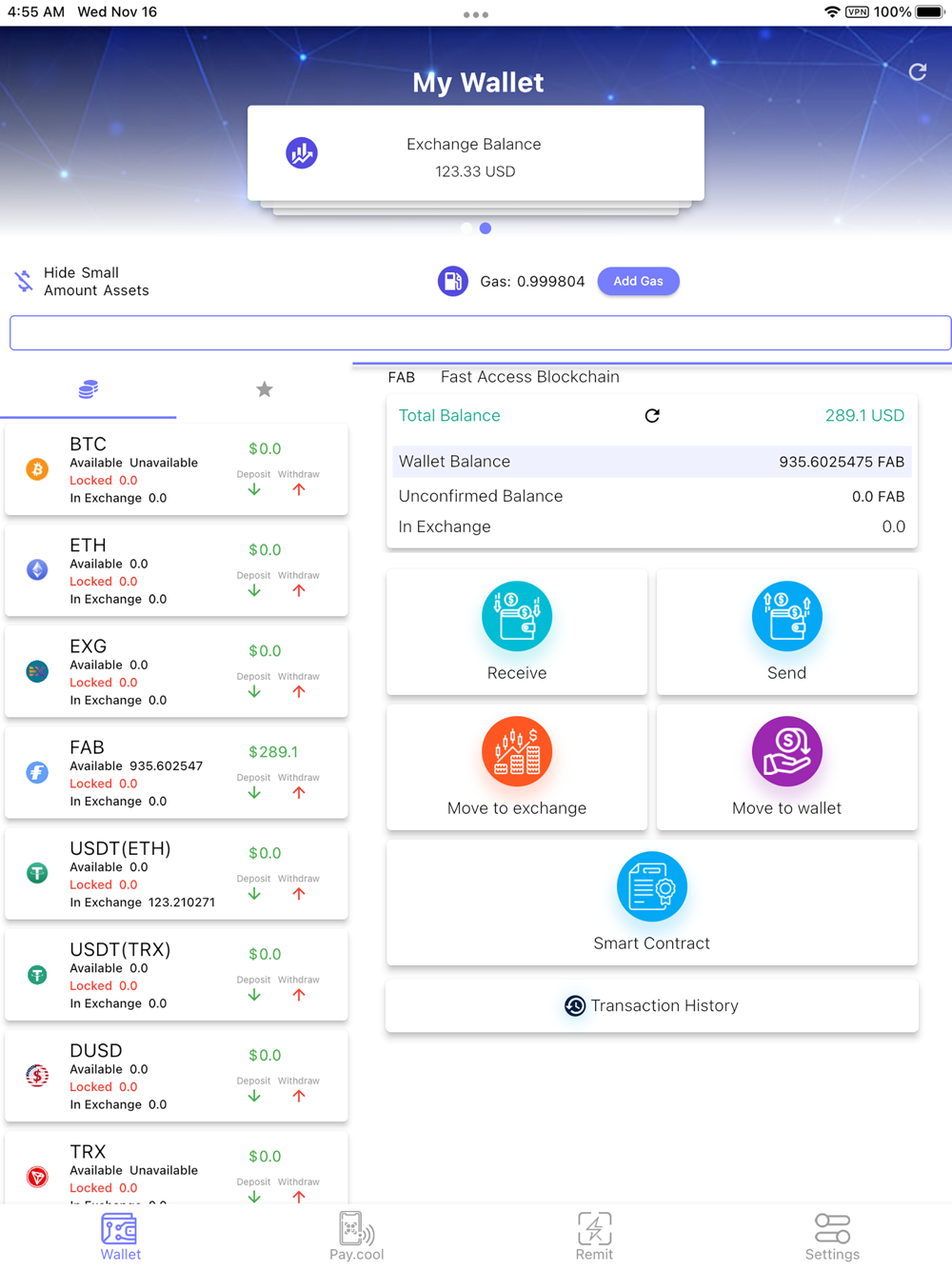Choose Move to exchange
952x1270 pixels.
point(517,766)
